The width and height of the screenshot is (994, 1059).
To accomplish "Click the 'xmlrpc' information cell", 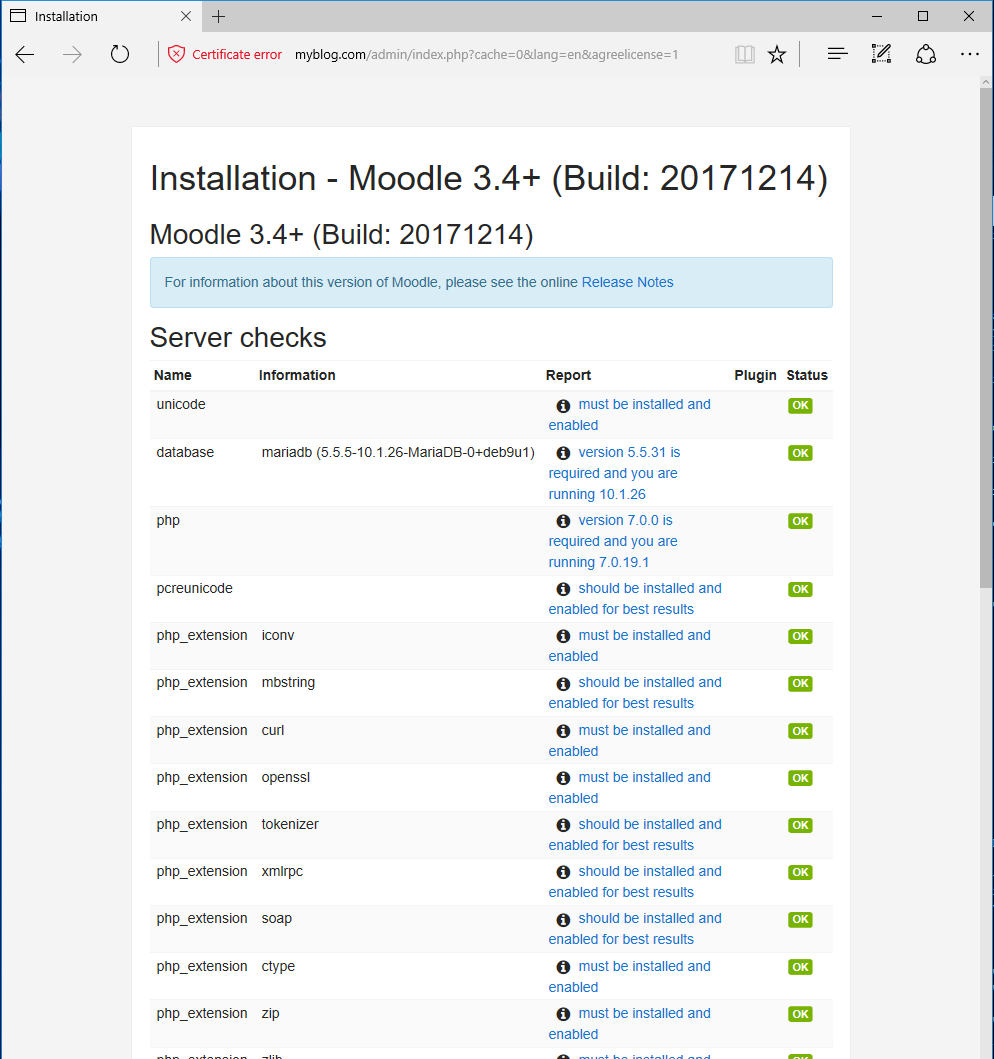I will 282,872.
